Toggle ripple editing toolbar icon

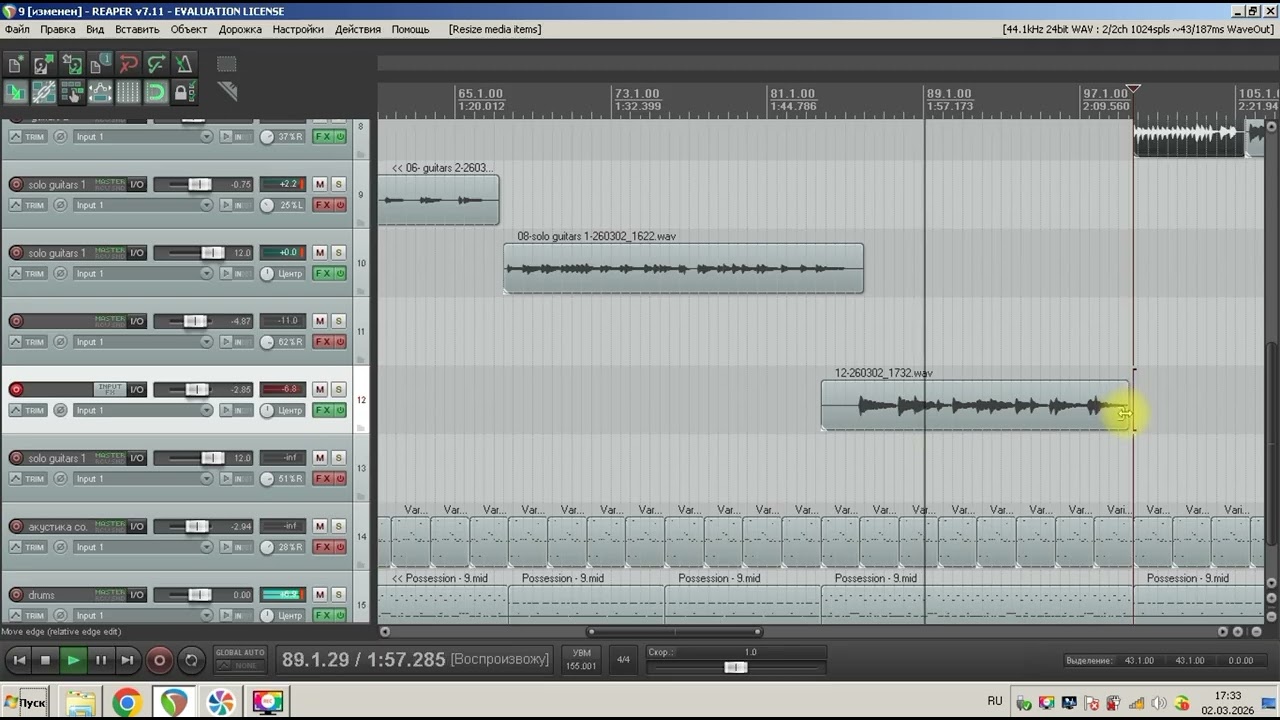72,93
